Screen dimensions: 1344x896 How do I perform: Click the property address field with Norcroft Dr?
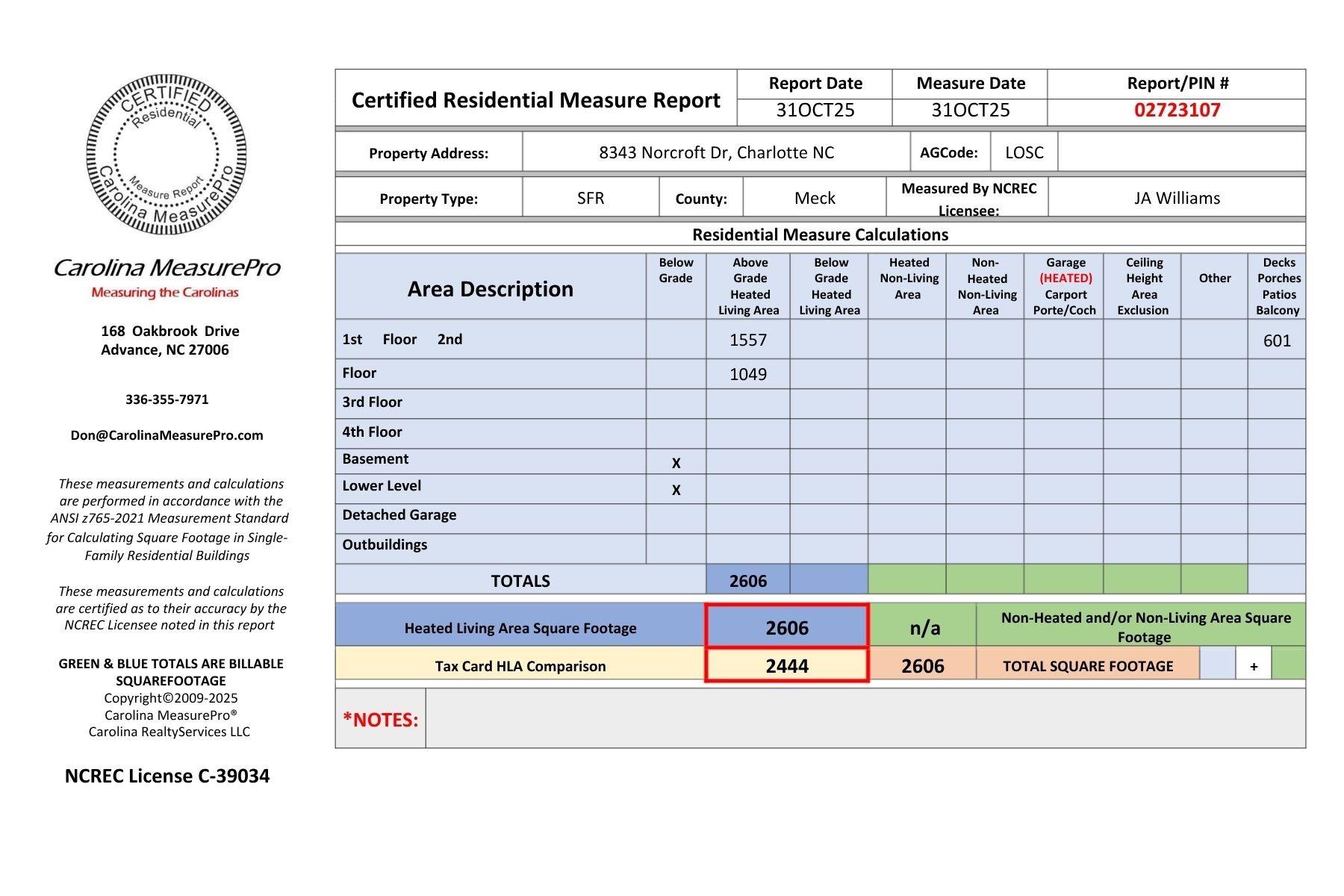click(716, 153)
